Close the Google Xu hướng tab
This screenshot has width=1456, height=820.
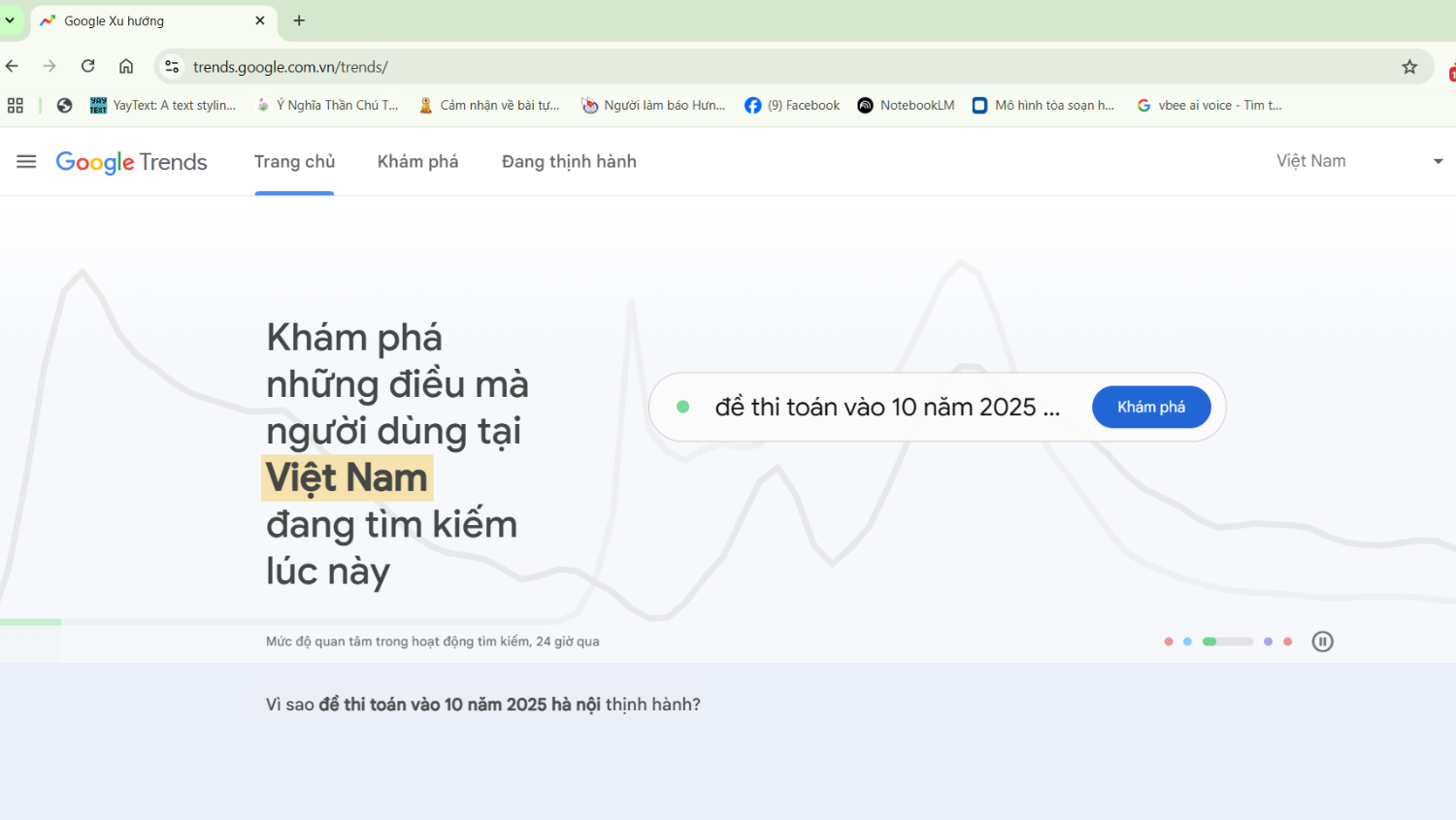260,20
